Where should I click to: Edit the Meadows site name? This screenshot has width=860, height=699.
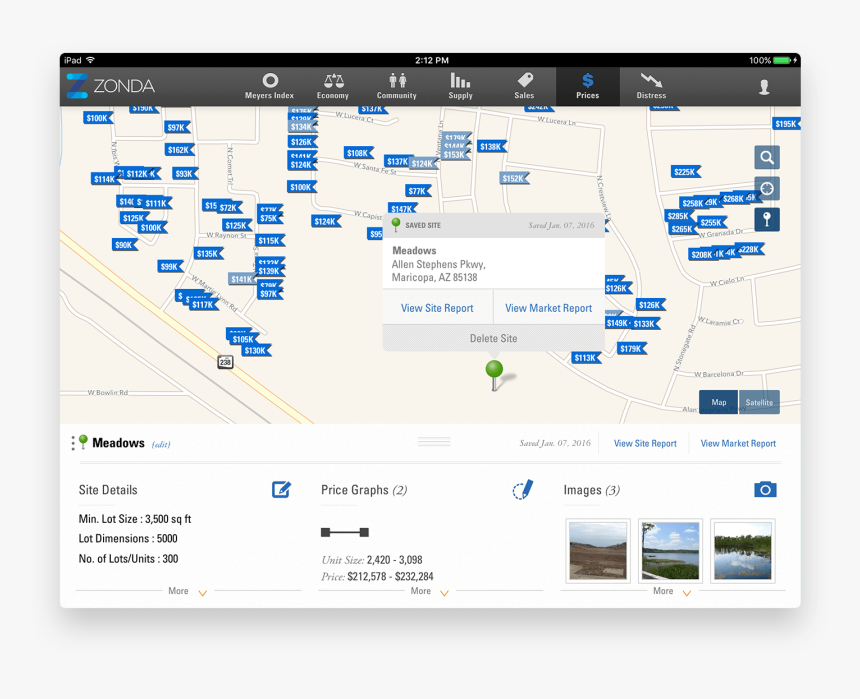click(x=161, y=444)
